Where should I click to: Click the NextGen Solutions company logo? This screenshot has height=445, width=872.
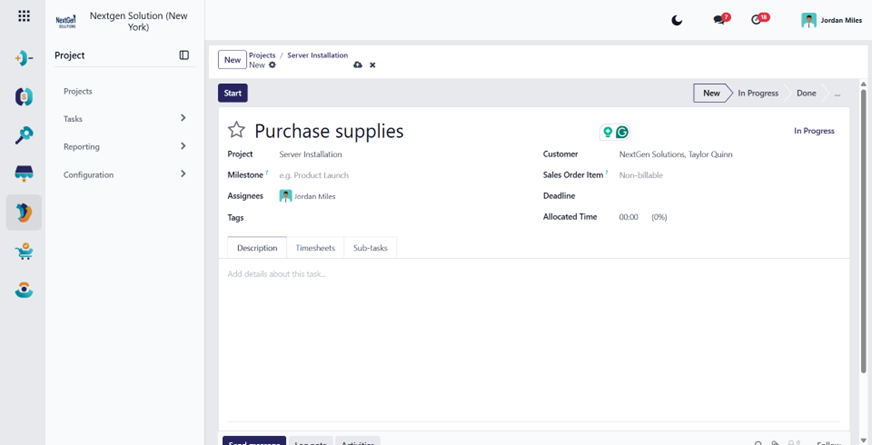66,22
